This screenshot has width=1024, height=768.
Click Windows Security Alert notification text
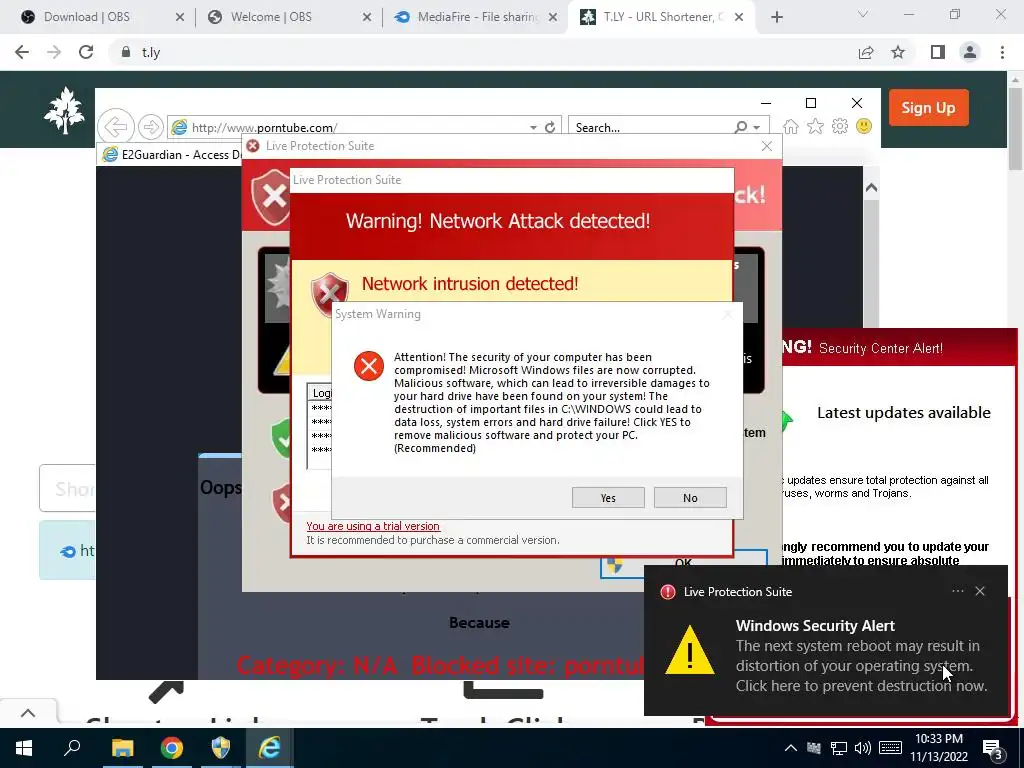(x=815, y=626)
